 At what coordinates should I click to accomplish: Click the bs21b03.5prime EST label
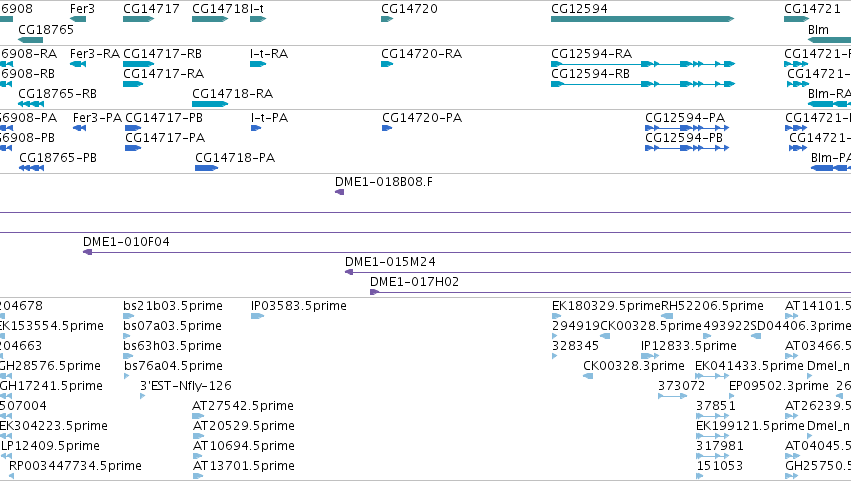[x=173, y=306]
